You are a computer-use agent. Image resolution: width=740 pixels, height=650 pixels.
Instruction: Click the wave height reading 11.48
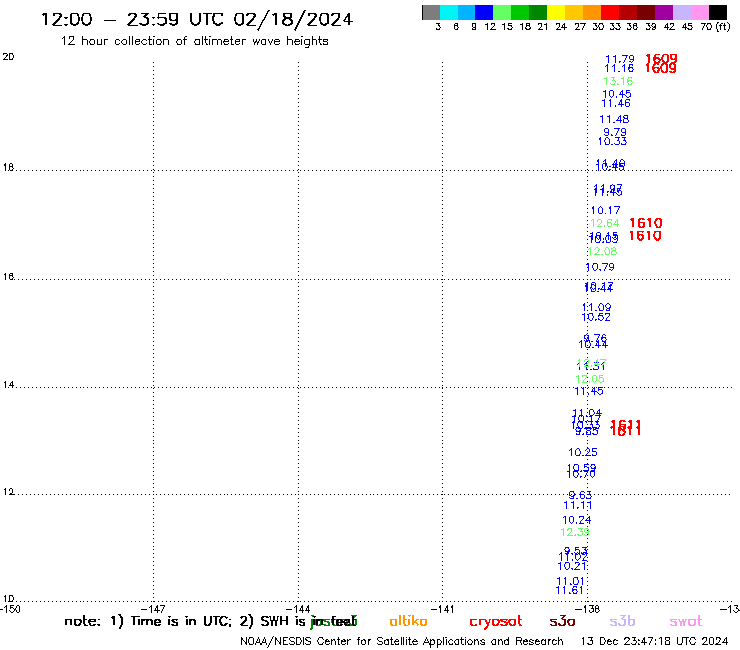click(614, 119)
